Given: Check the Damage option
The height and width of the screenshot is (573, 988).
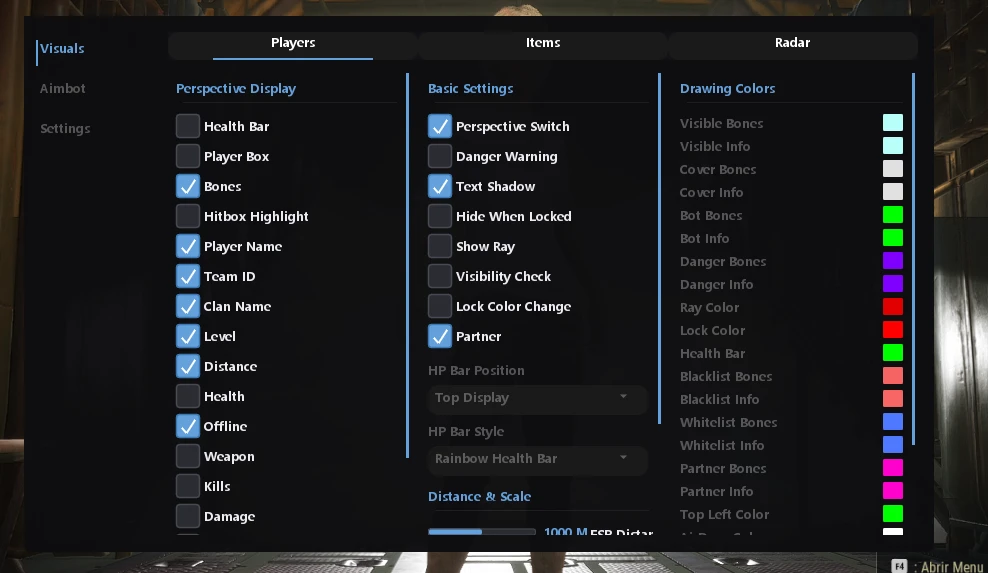Looking at the screenshot, I should tap(188, 516).
